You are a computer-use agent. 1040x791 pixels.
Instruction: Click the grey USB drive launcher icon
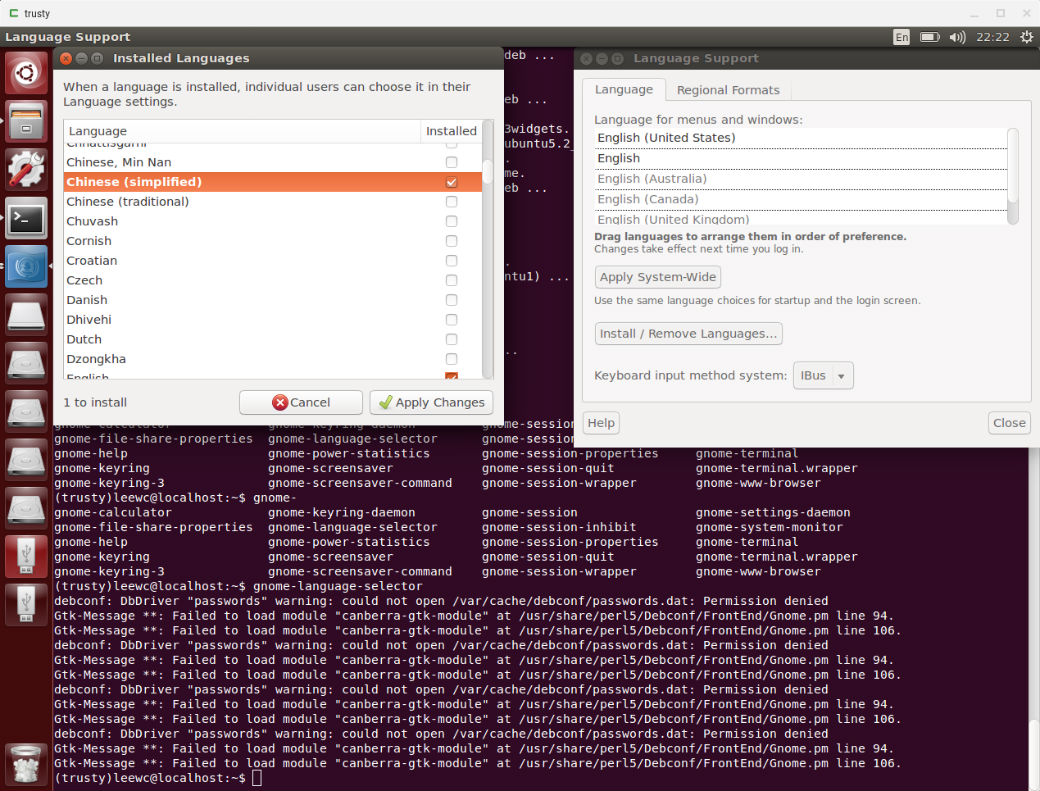tap(26, 604)
